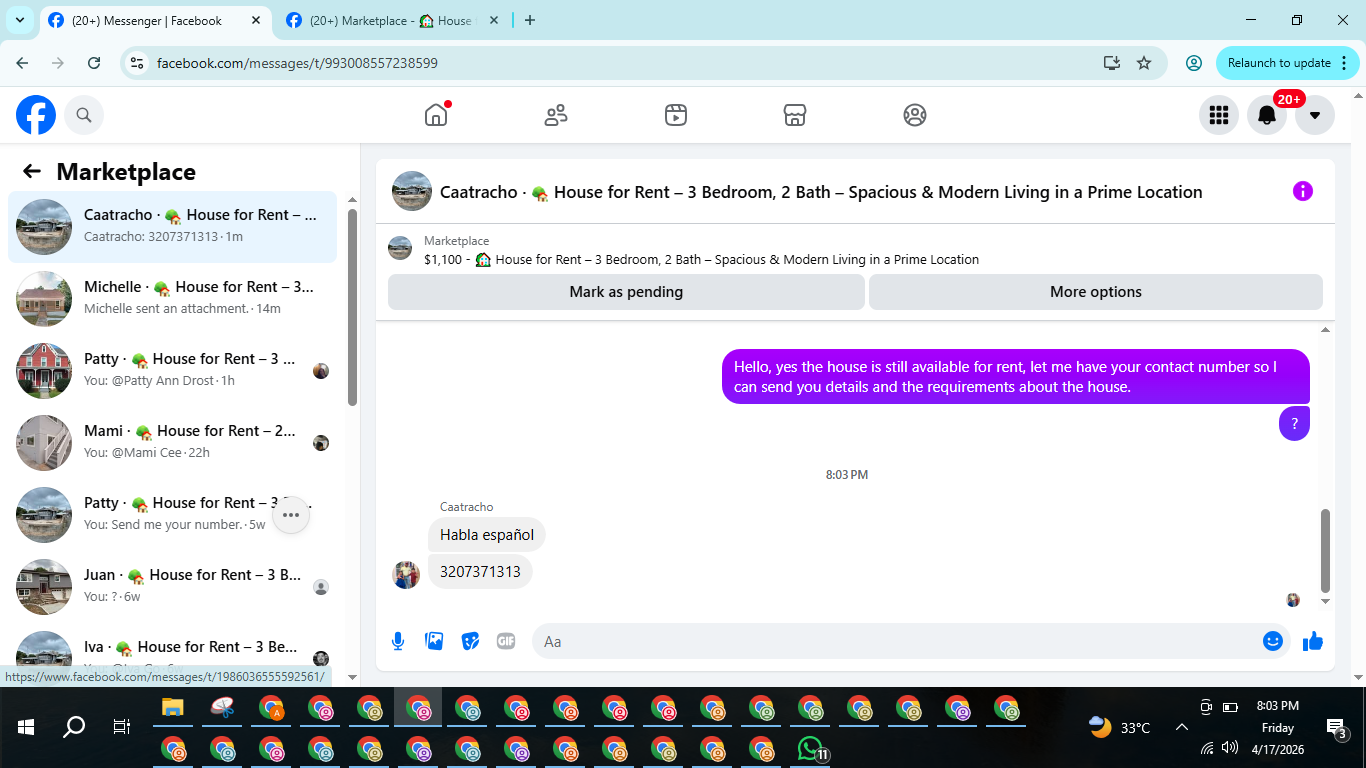Open the Chrome profile icon
This screenshot has height=768, width=1366.
click(1193, 63)
